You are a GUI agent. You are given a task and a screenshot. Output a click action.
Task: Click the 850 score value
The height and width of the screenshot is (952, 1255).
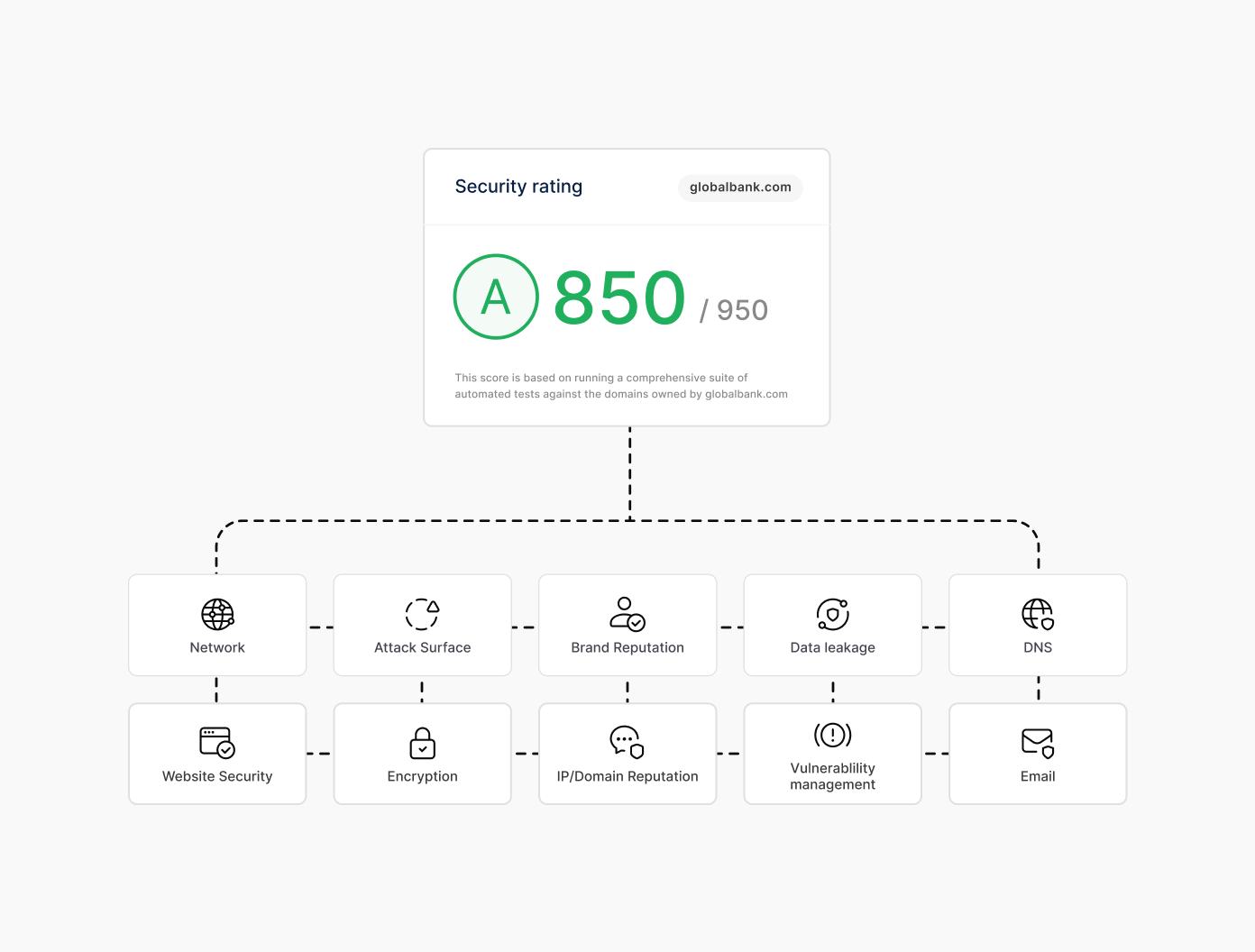point(619,297)
